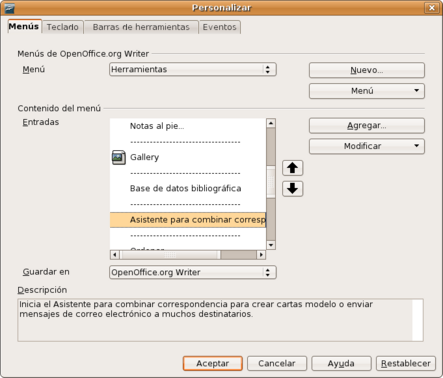Click the Cancelar button
The width and height of the screenshot is (443, 378).
(277, 363)
